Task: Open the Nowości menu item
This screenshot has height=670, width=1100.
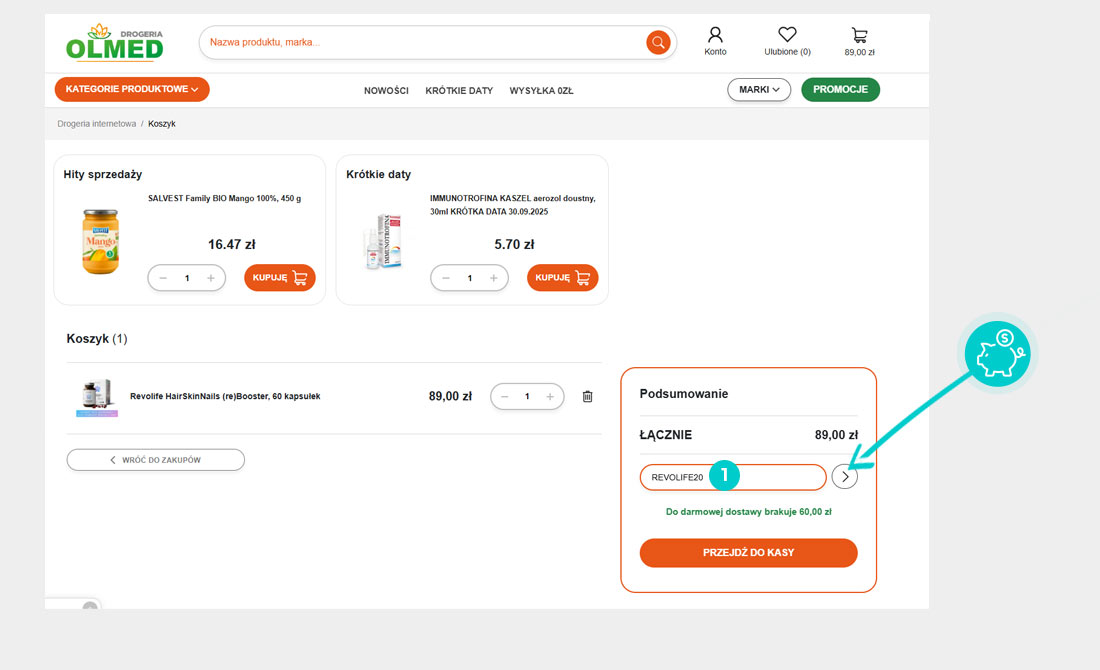Action: tap(386, 91)
